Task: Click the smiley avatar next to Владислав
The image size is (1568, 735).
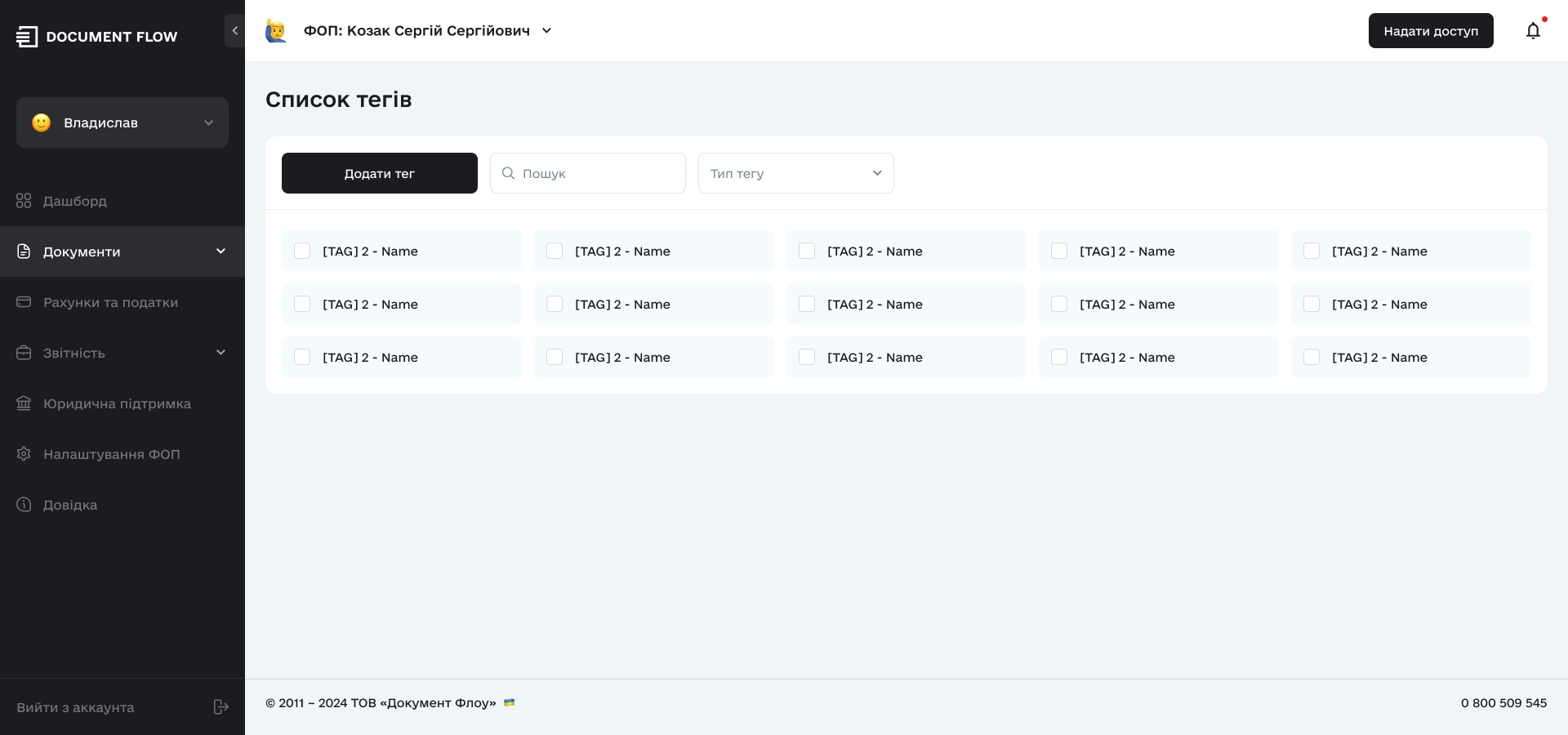Action: click(42, 122)
